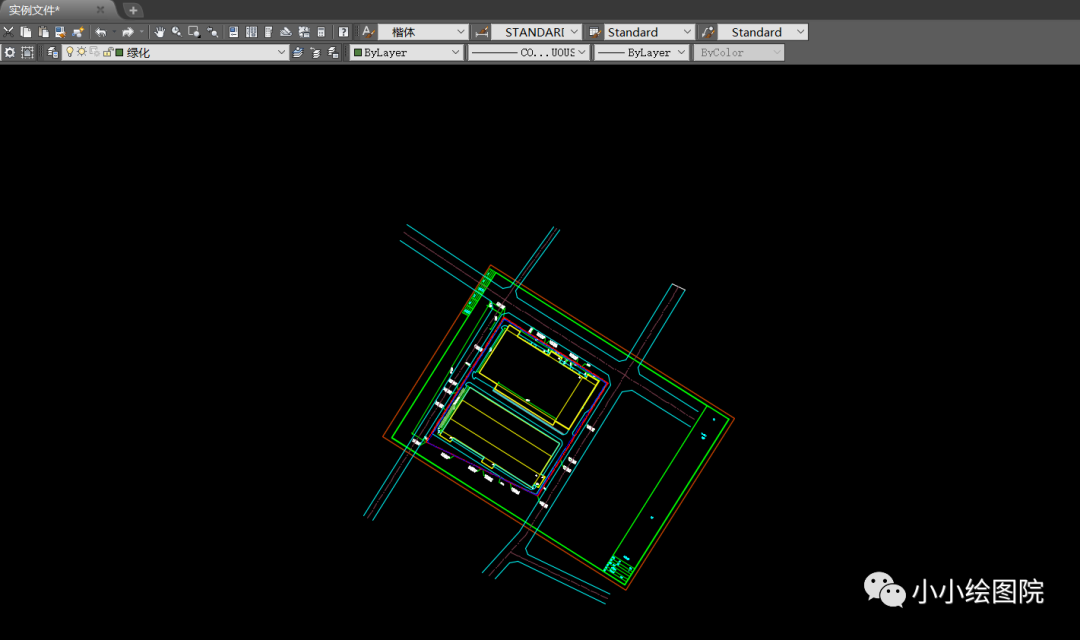Image resolution: width=1080 pixels, height=640 pixels.
Task: Open the QuickCalc calculator icon
Action: (x=321, y=32)
